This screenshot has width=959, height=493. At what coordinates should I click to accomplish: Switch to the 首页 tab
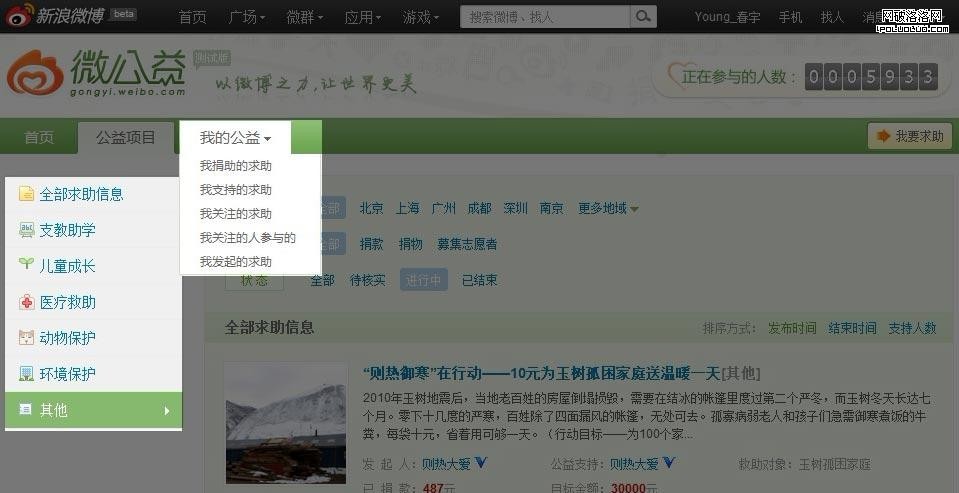pyautogui.click(x=39, y=137)
